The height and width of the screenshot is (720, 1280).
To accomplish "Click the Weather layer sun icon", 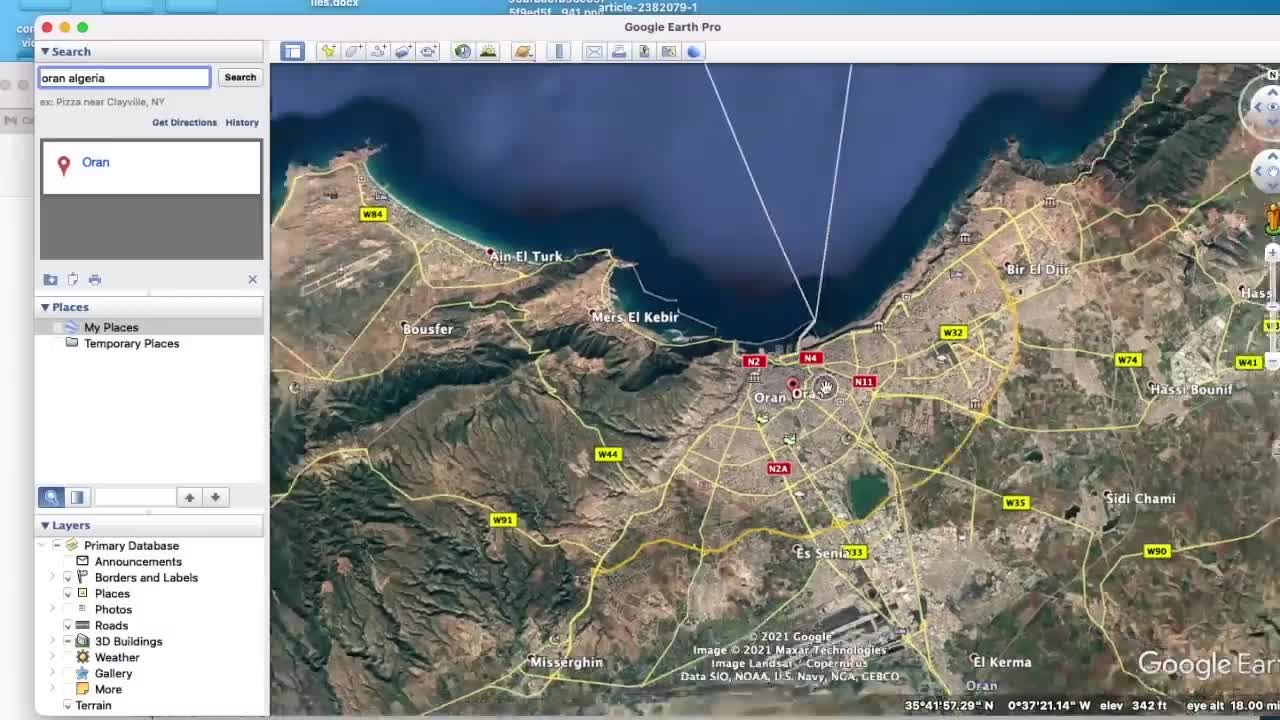I will pos(83,657).
